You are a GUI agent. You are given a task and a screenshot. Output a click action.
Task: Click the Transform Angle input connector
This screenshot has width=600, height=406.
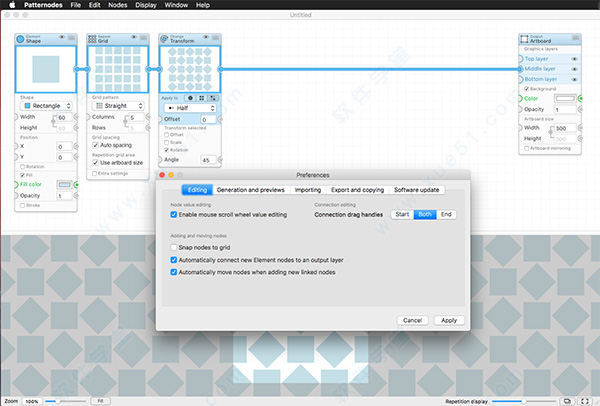[160, 160]
